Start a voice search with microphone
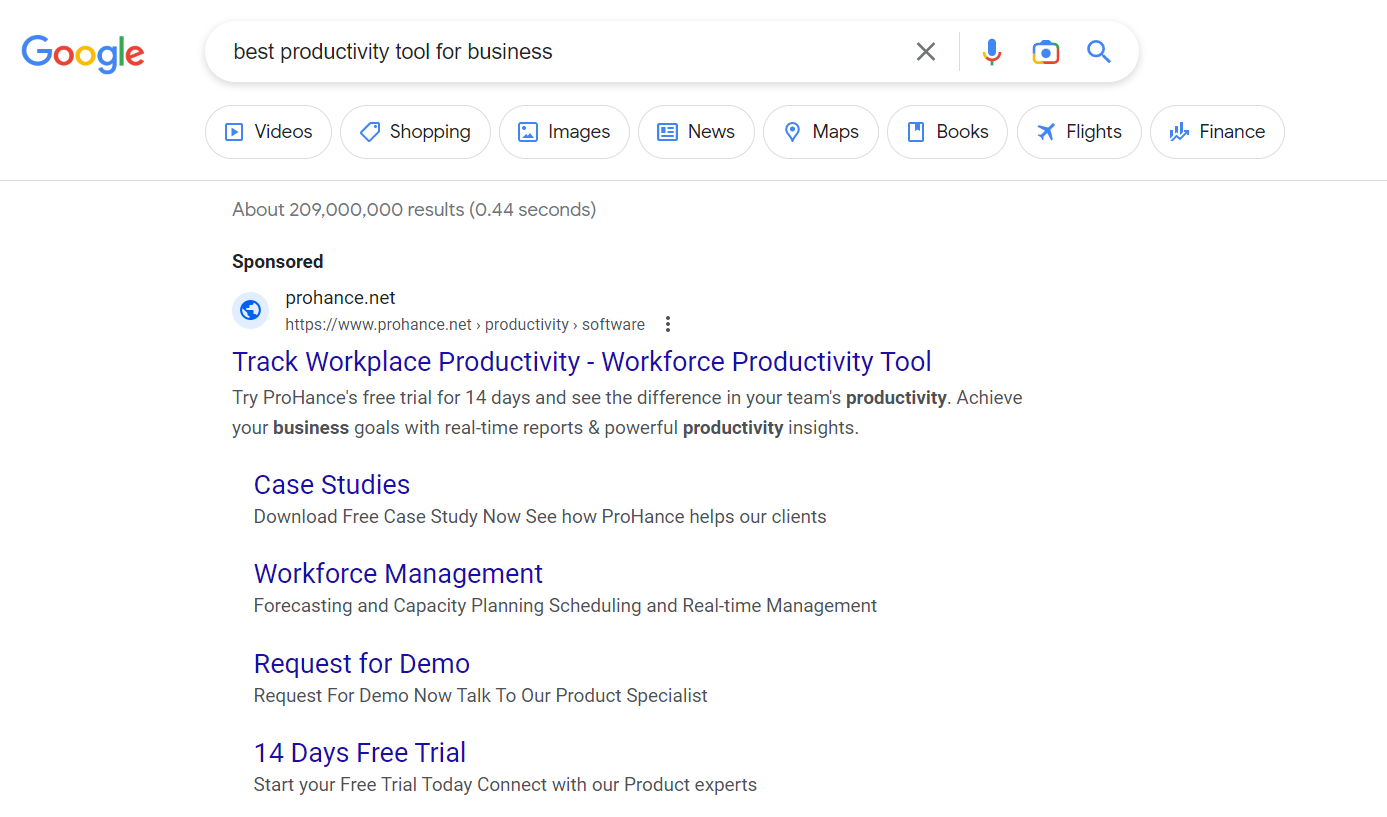1387x817 pixels. coord(991,52)
